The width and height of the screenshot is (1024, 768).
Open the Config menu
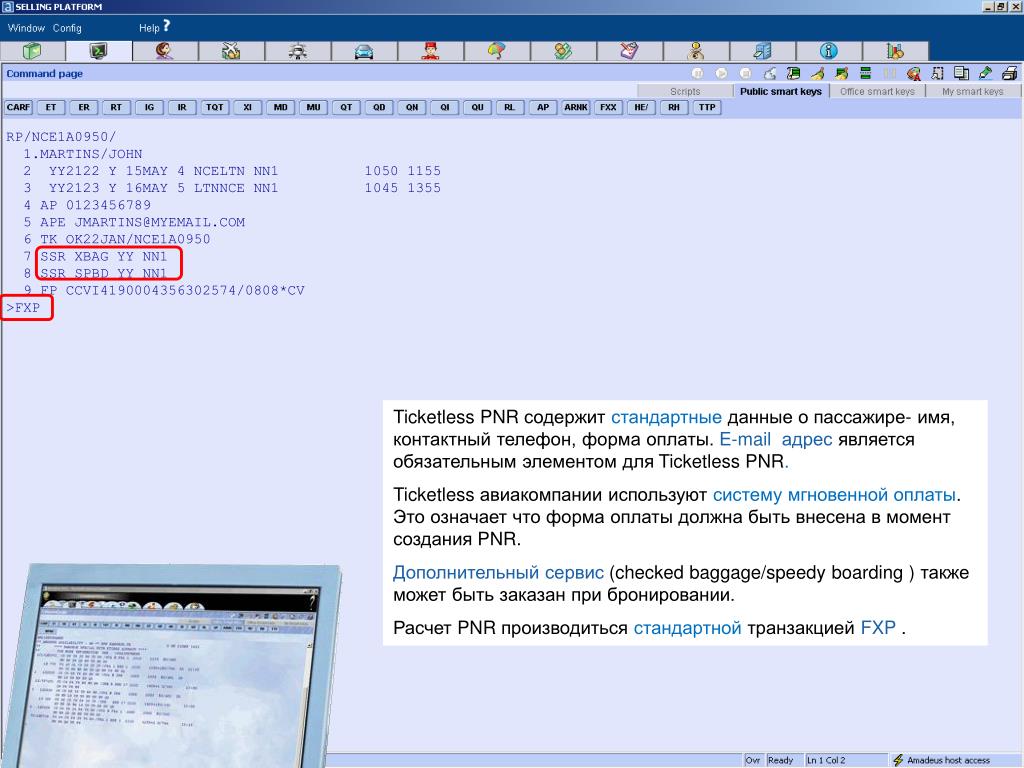pos(67,28)
